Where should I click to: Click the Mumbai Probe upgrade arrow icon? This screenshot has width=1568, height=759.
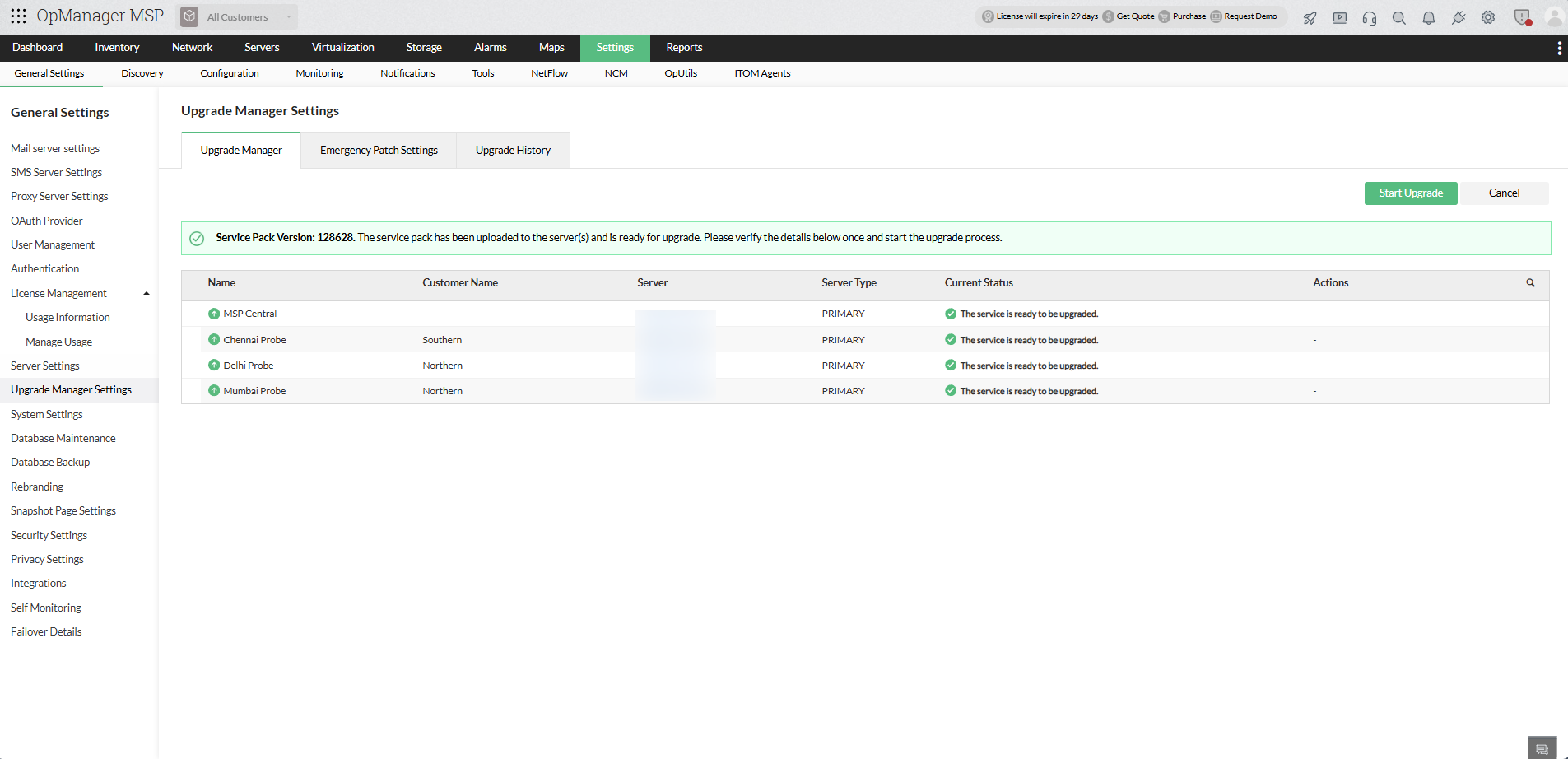click(x=214, y=391)
